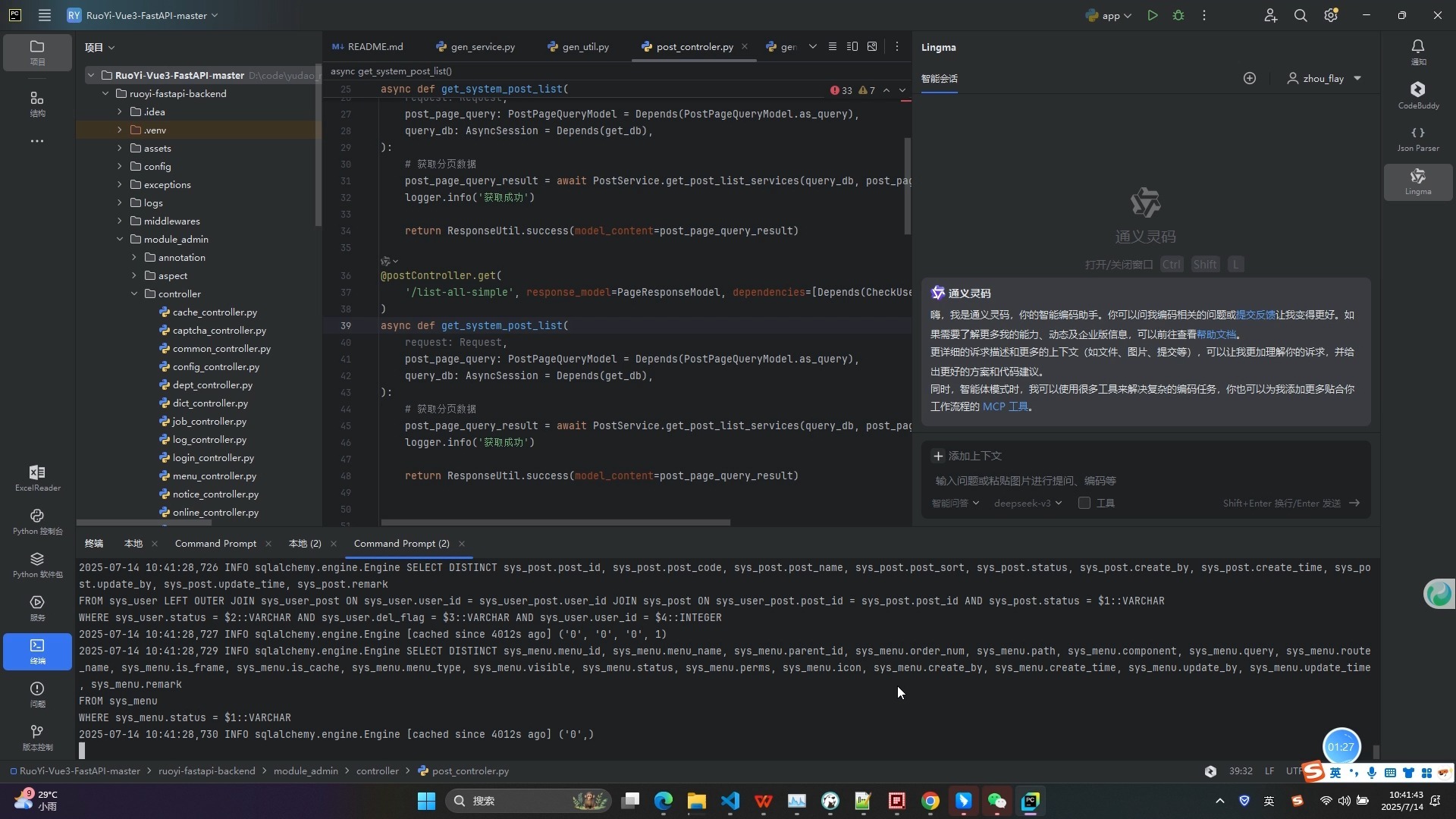Switch to the gen_service.py editor tab
Image resolution: width=1456 pixels, height=819 pixels.
tap(475, 46)
